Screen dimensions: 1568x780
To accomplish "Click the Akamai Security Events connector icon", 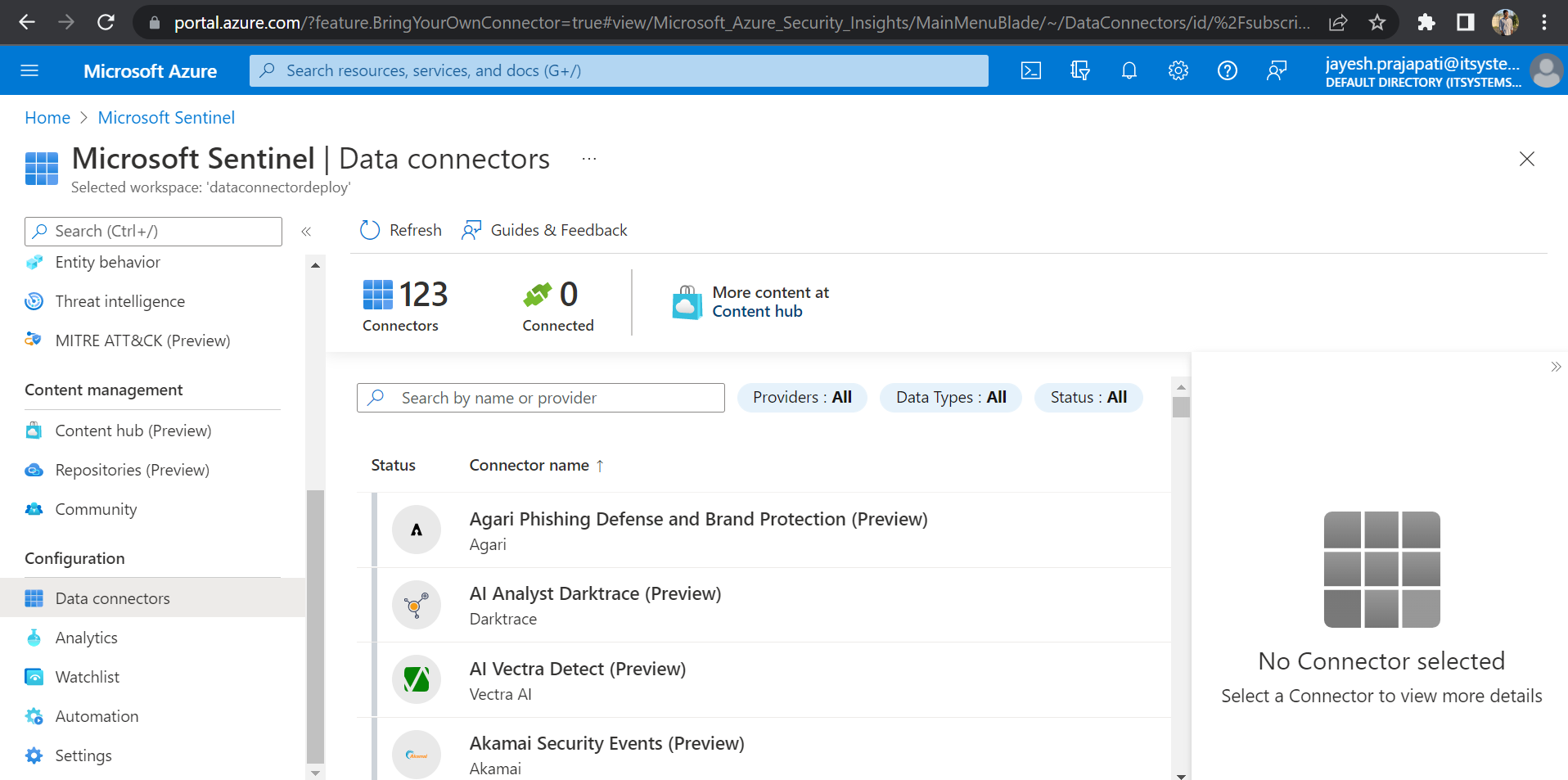I will click(417, 755).
